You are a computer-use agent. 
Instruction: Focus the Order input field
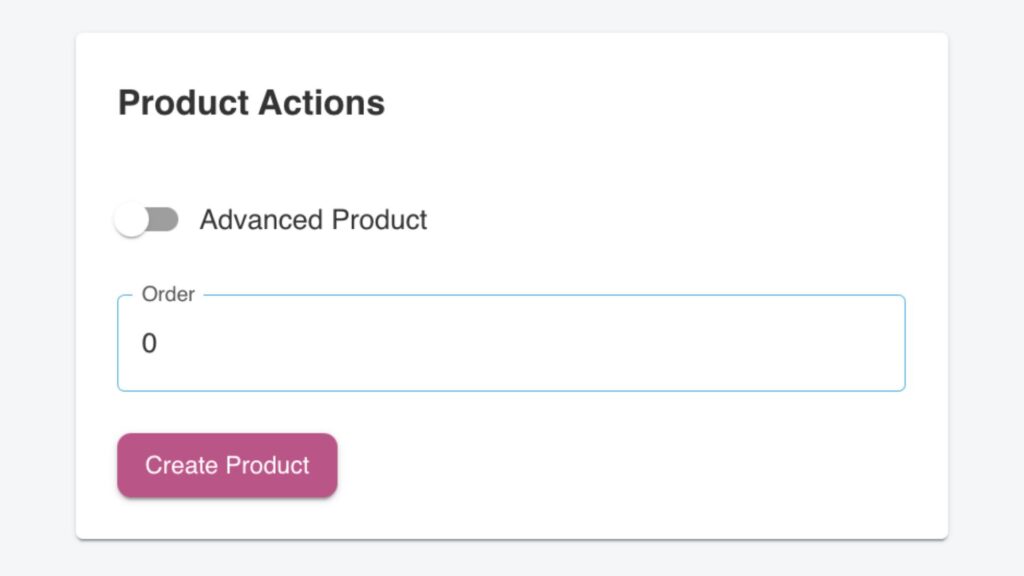(x=510, y=344)
